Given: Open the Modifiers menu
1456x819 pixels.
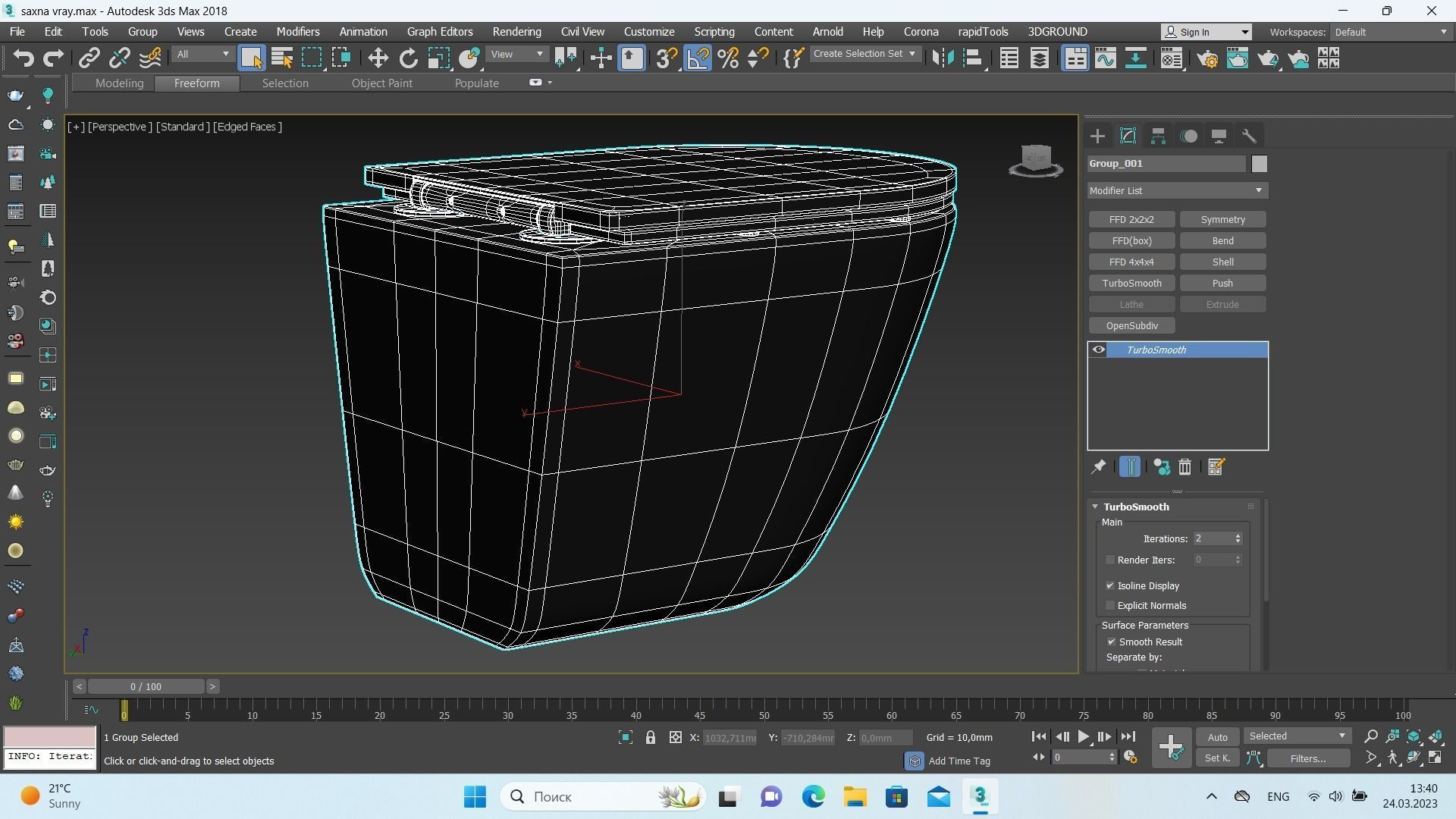Looking at the screenshot, I should tap(297, 32).
